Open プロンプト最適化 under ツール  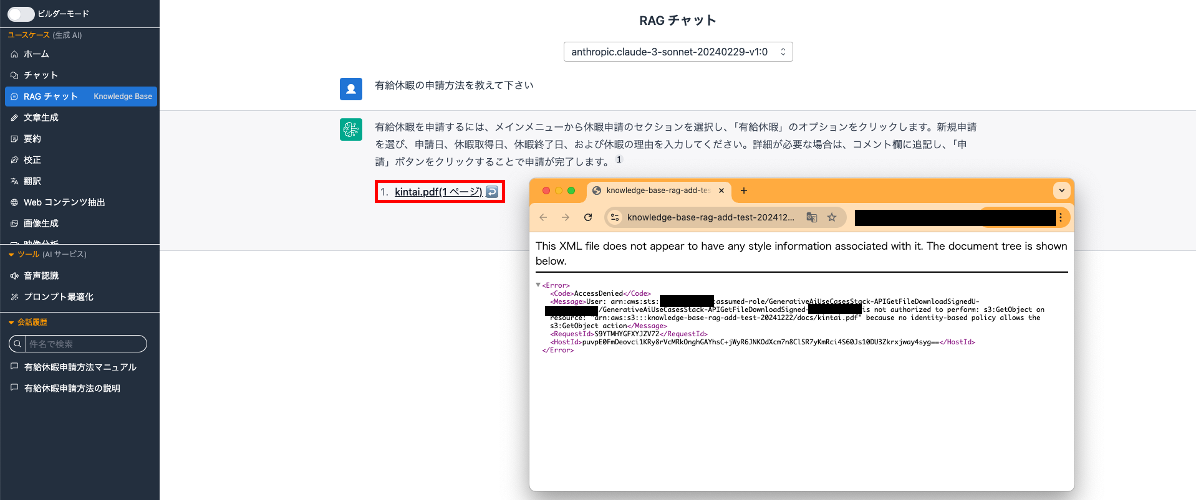click(79, 296)
